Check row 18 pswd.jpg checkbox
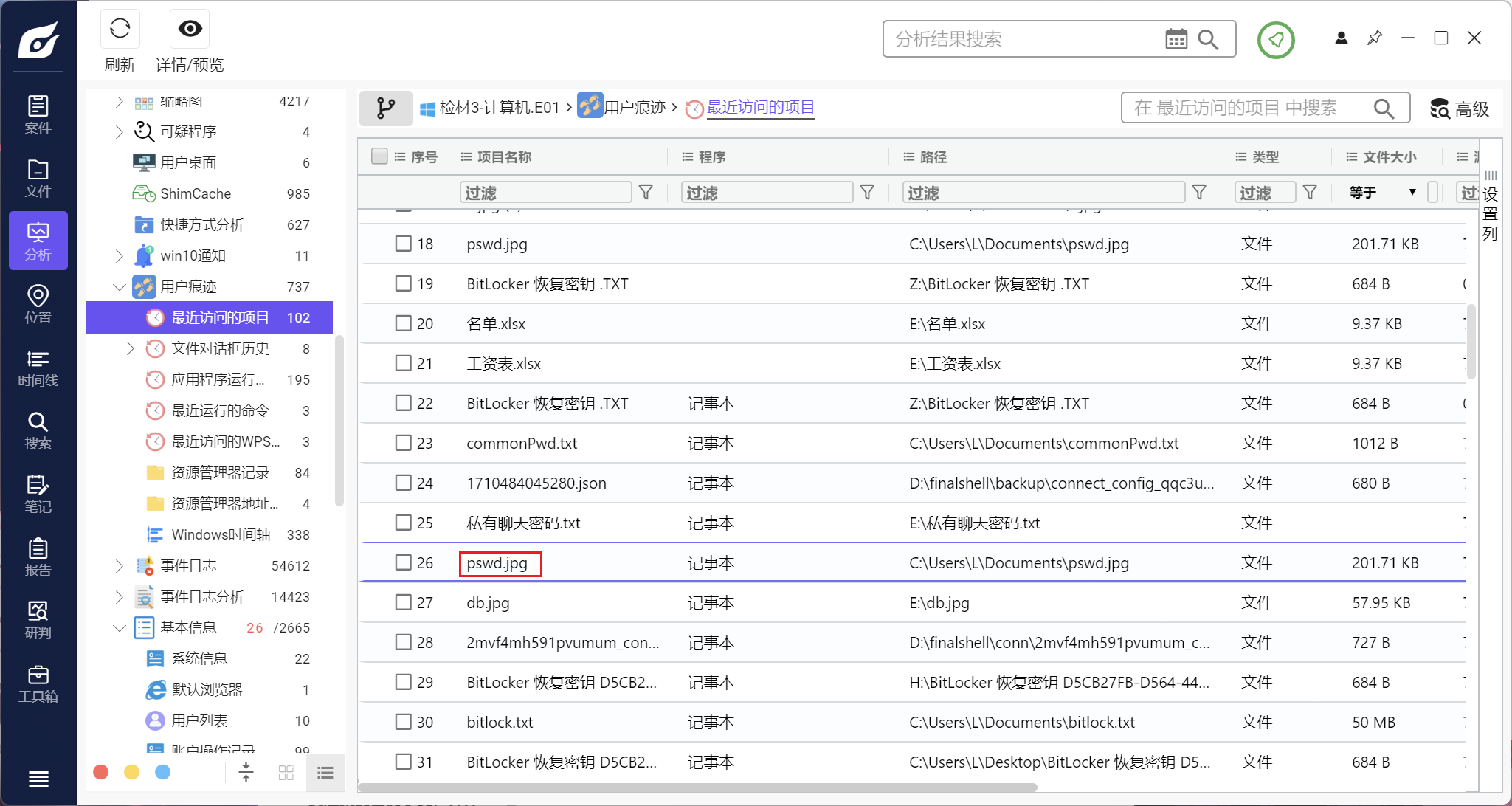Viewport: 1512px width, 806px height. tap(403, 244)
